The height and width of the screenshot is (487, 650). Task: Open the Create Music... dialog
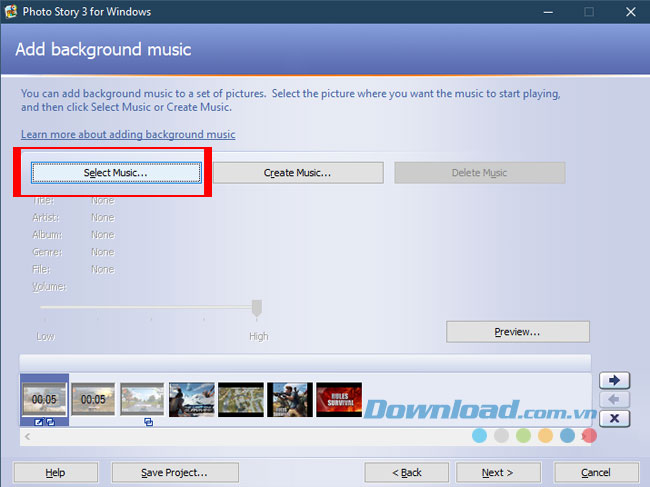(x=298, y=173)
